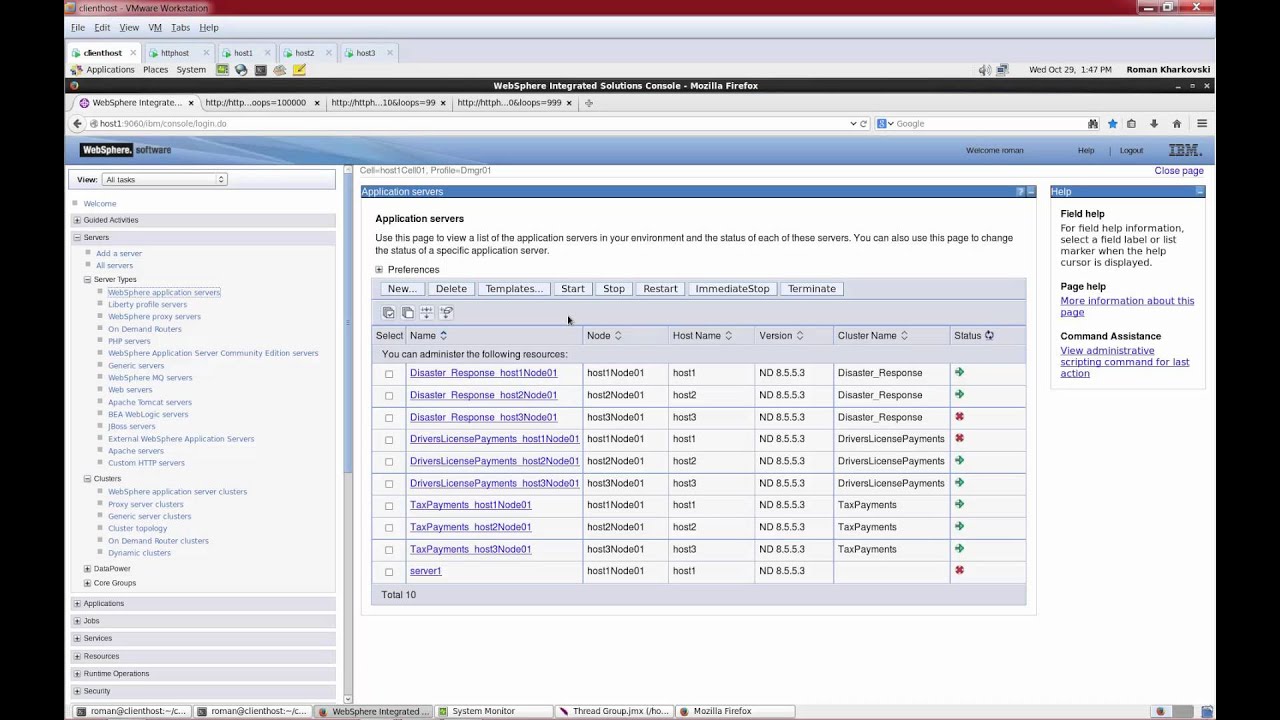The image size is (1280, 720).
Task: Open VMware VM menu
Action: [155, 28]
